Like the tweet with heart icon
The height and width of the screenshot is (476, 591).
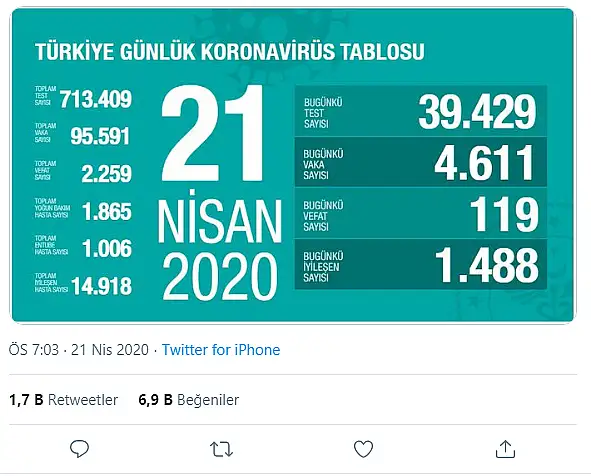pyautogui.click(x=363, y=449)
